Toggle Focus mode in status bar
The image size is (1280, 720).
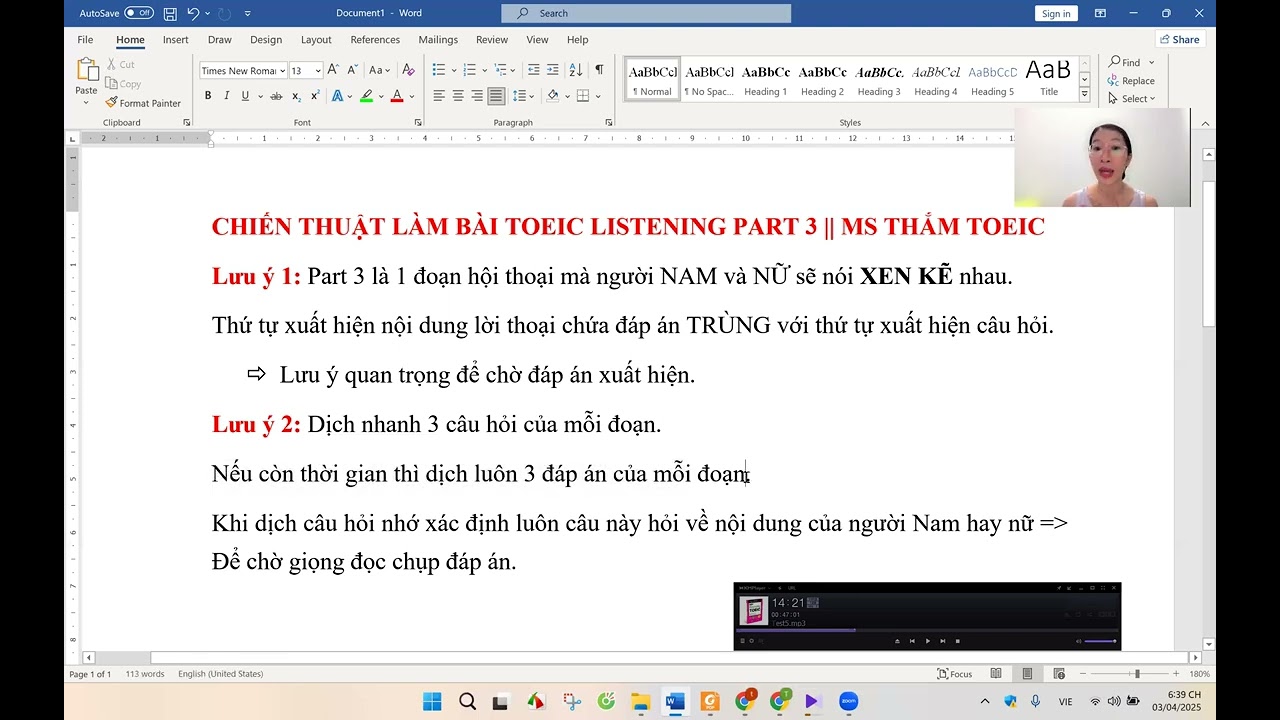pos(955,674)
